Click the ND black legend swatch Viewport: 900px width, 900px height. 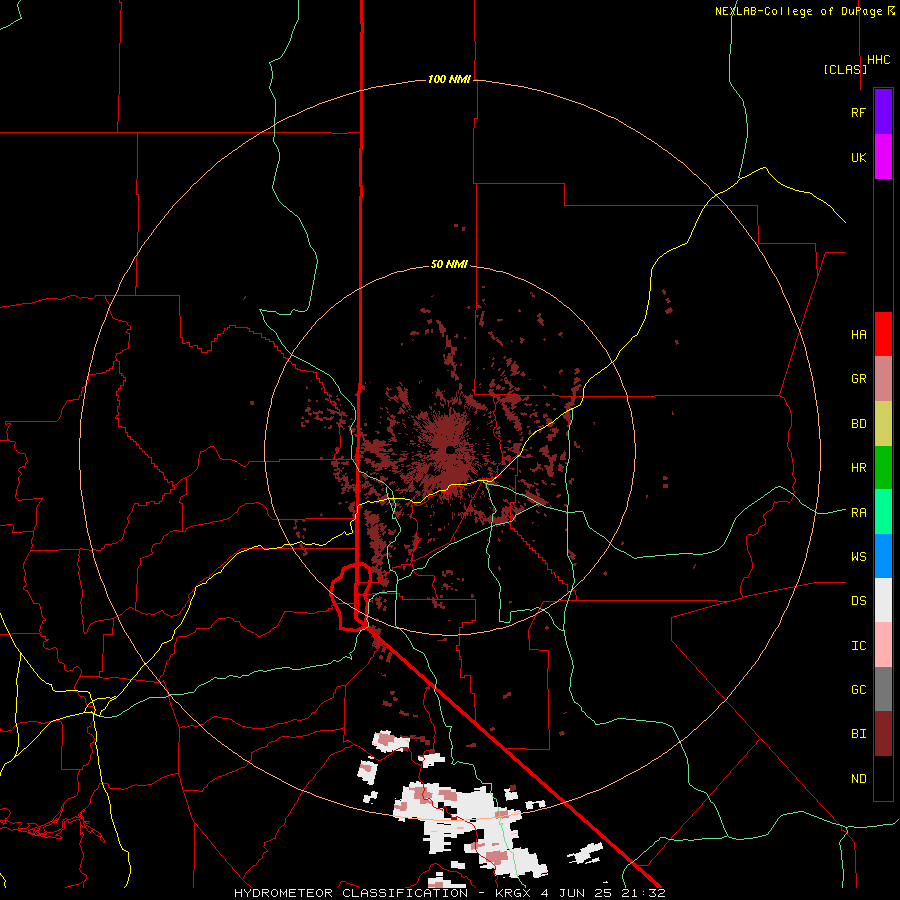click(883, 778)
